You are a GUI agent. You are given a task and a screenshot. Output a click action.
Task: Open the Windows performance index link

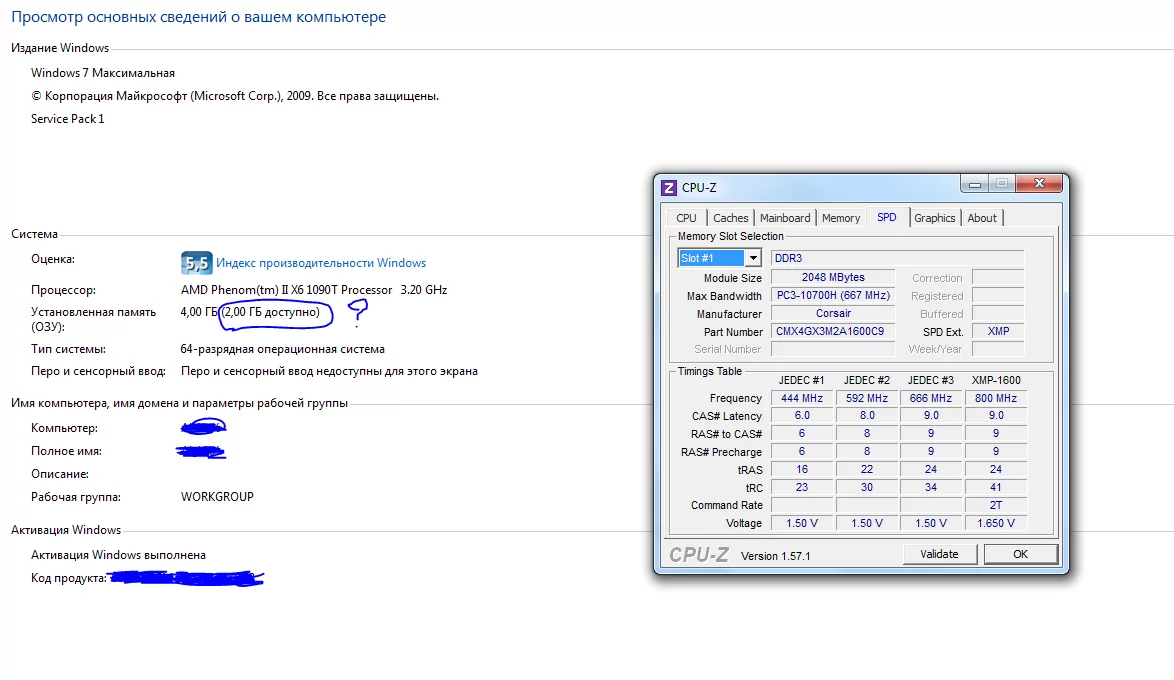(x=321, y=263)
